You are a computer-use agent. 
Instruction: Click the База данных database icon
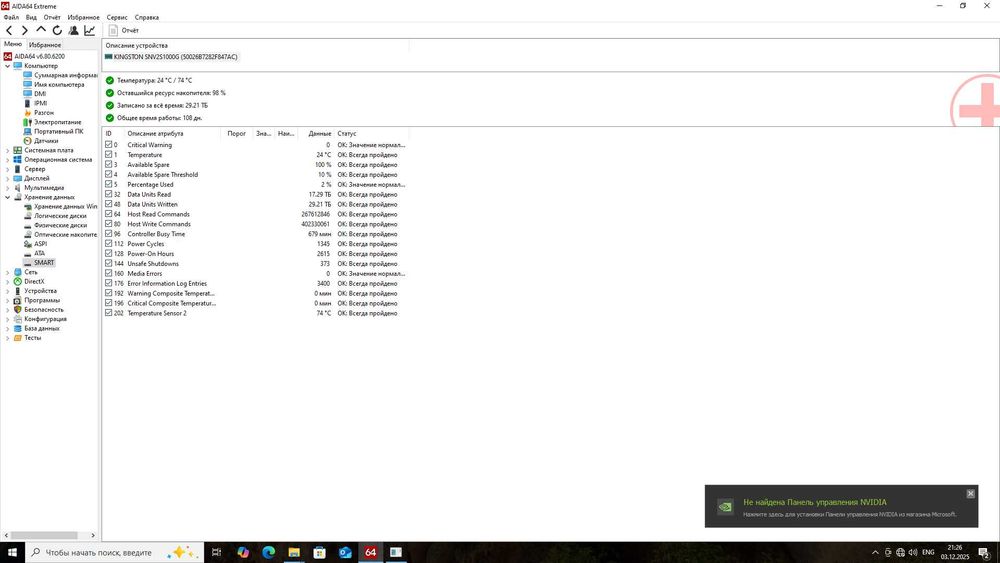point(17,328)
